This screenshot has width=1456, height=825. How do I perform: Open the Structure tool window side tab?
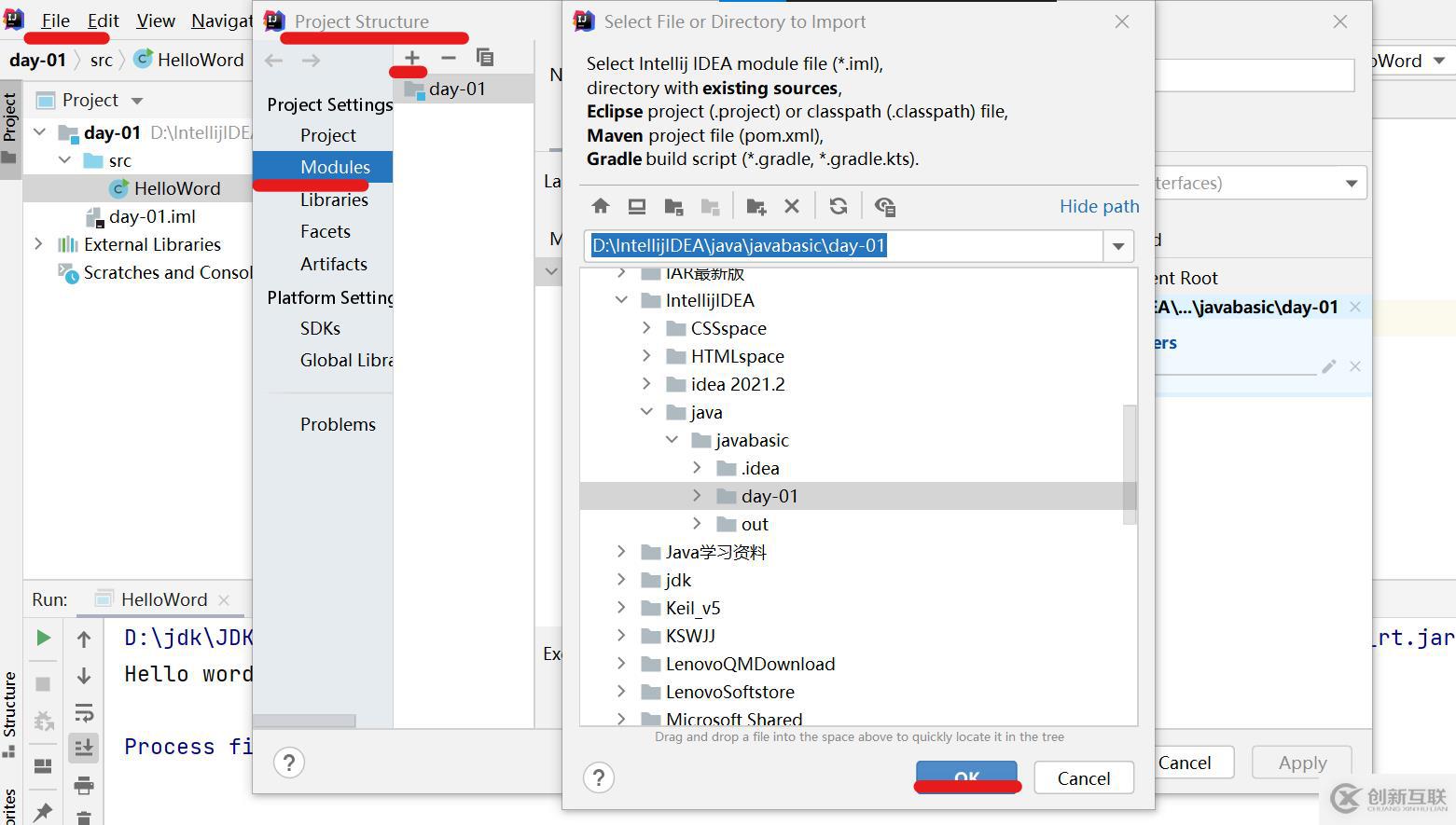tap(10, 714)
